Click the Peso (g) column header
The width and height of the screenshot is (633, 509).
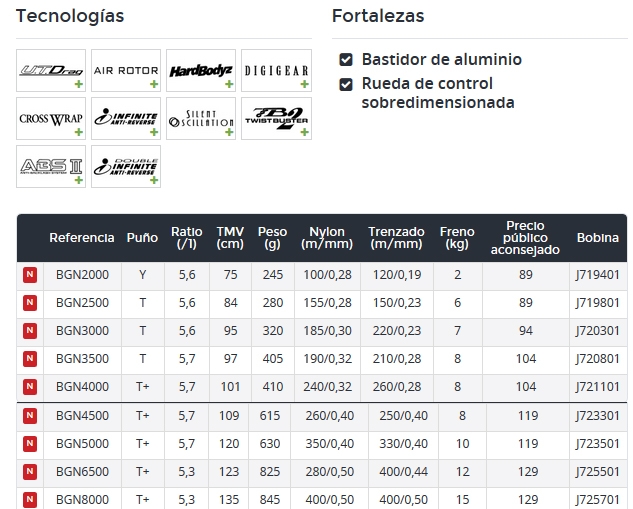tap(272, 238)
